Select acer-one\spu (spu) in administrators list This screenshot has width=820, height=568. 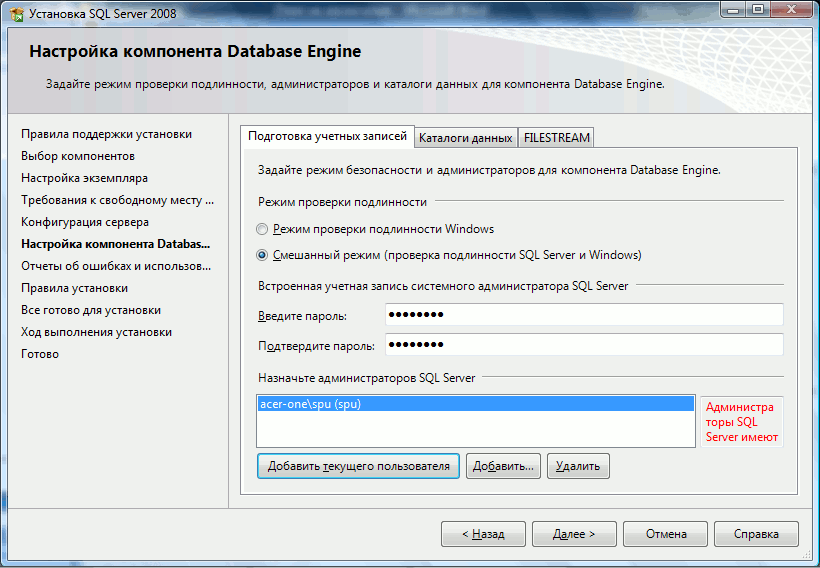[475, 404]
